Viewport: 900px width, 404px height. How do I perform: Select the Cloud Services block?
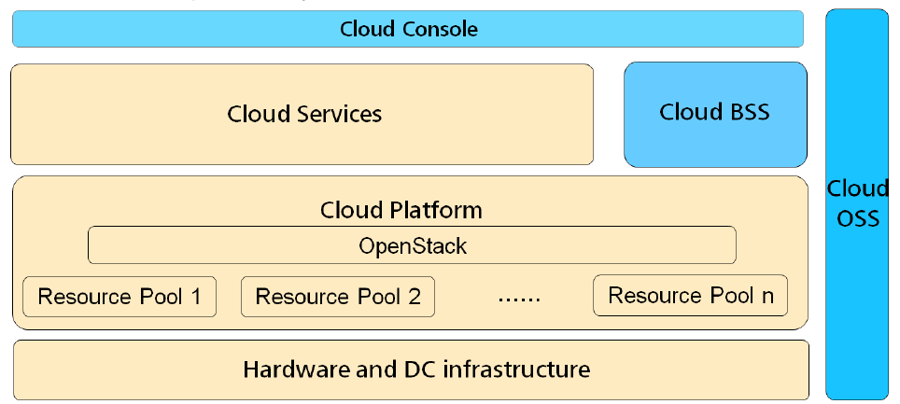click(303, 114)
